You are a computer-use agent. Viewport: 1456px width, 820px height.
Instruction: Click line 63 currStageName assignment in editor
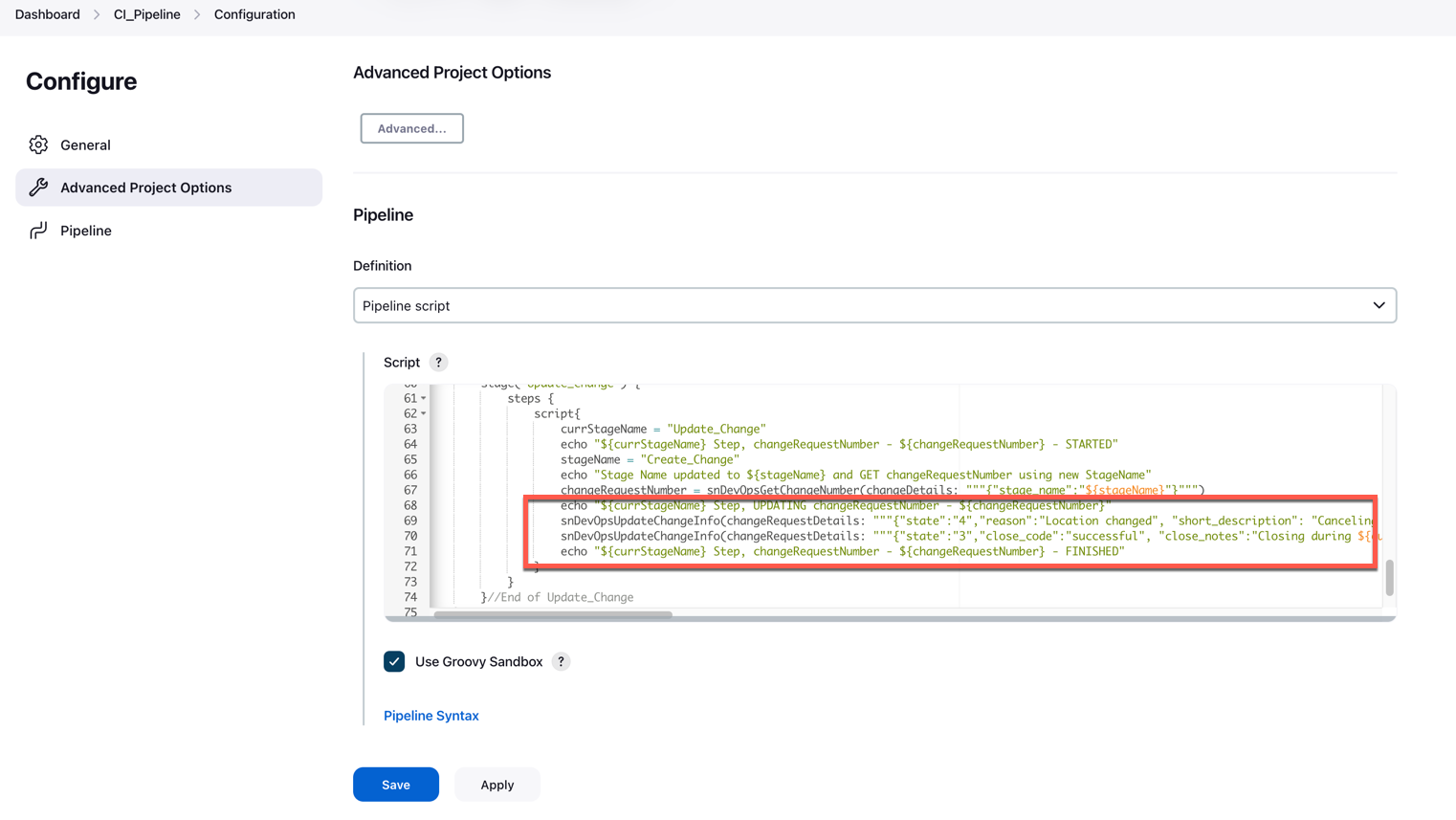pyautogui.click(x=663, y=430)
